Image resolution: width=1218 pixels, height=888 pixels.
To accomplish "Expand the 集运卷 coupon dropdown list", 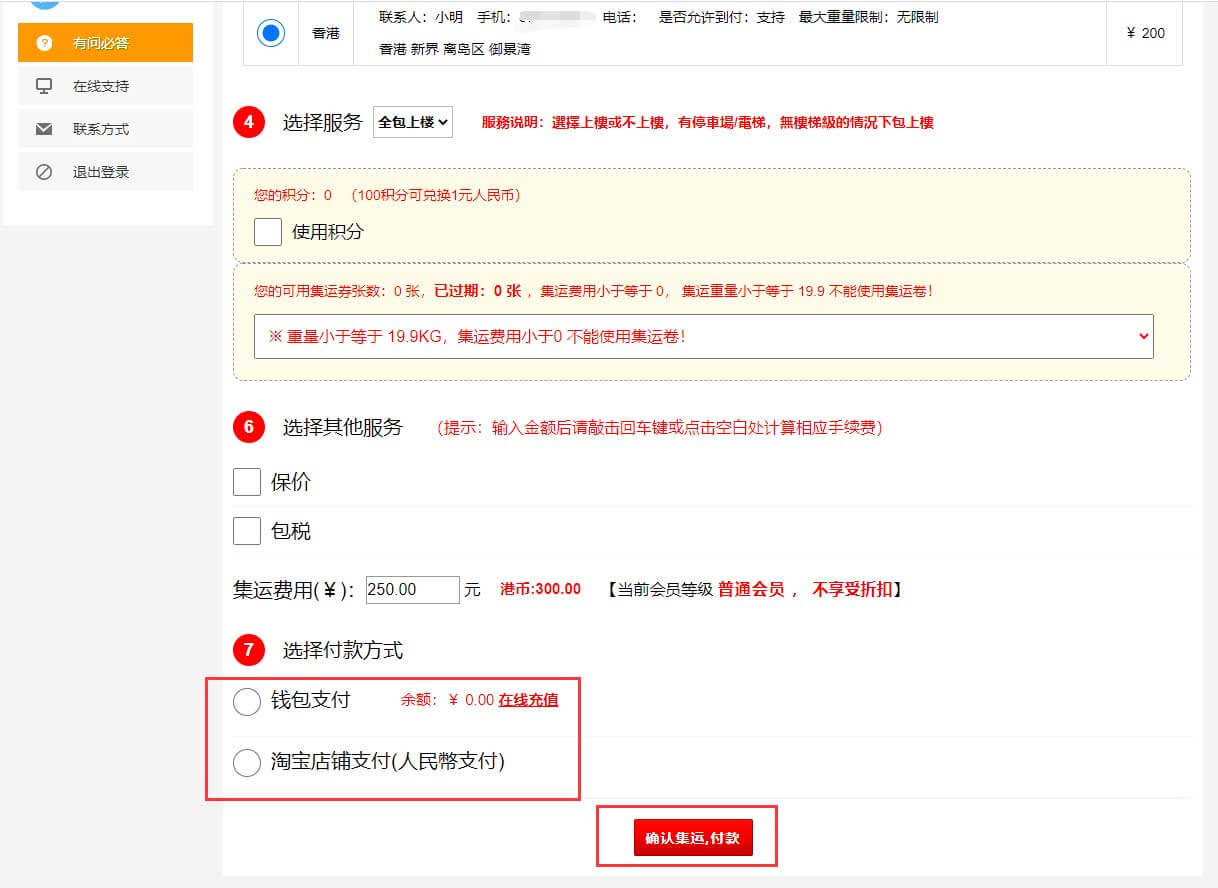I will (x=703, y=337).
